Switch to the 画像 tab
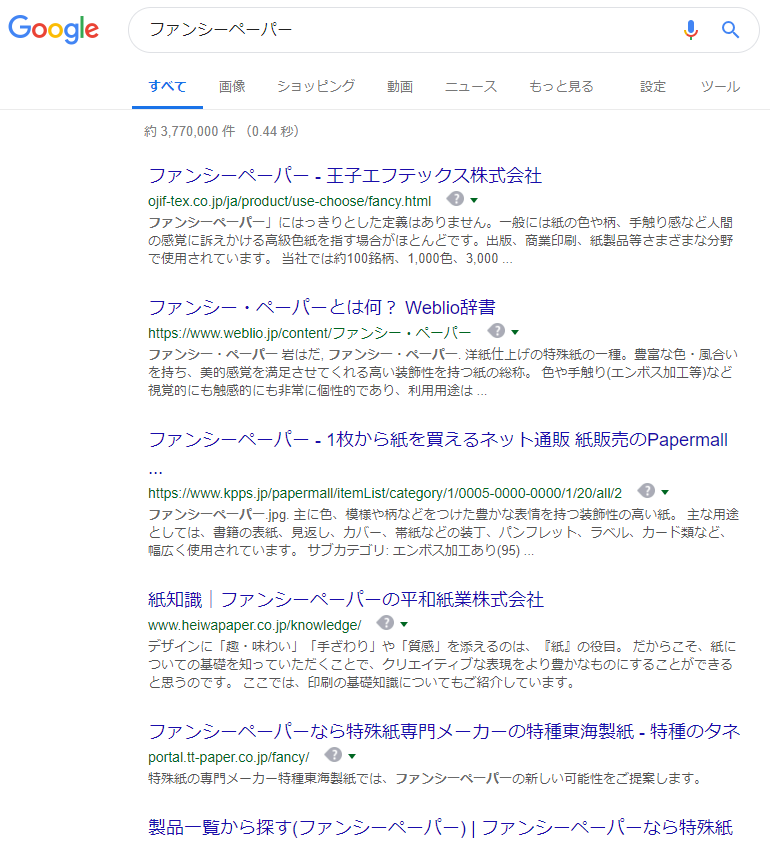 pos(232,87)
